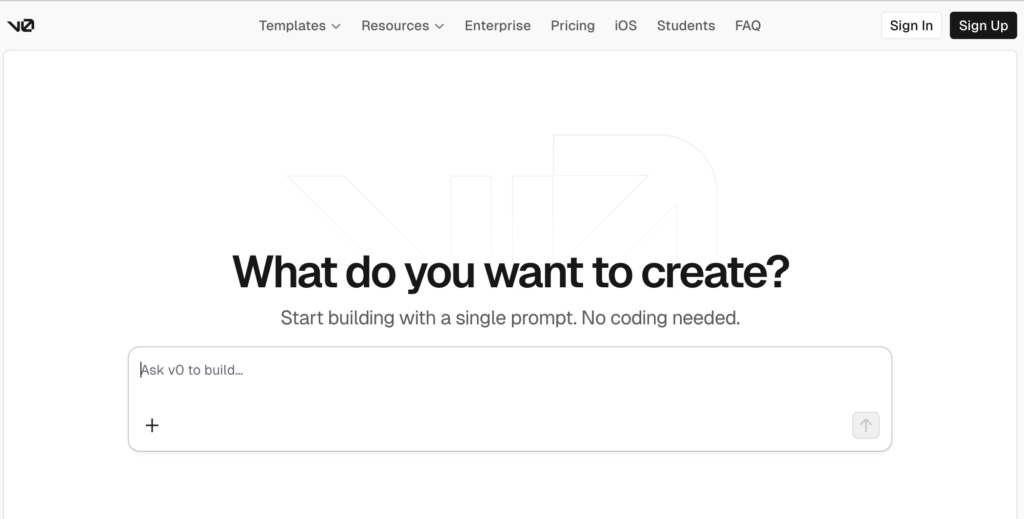Go to the Enterprise page
The height and width of the screenshot is (519, 1024).
[497, 26]
